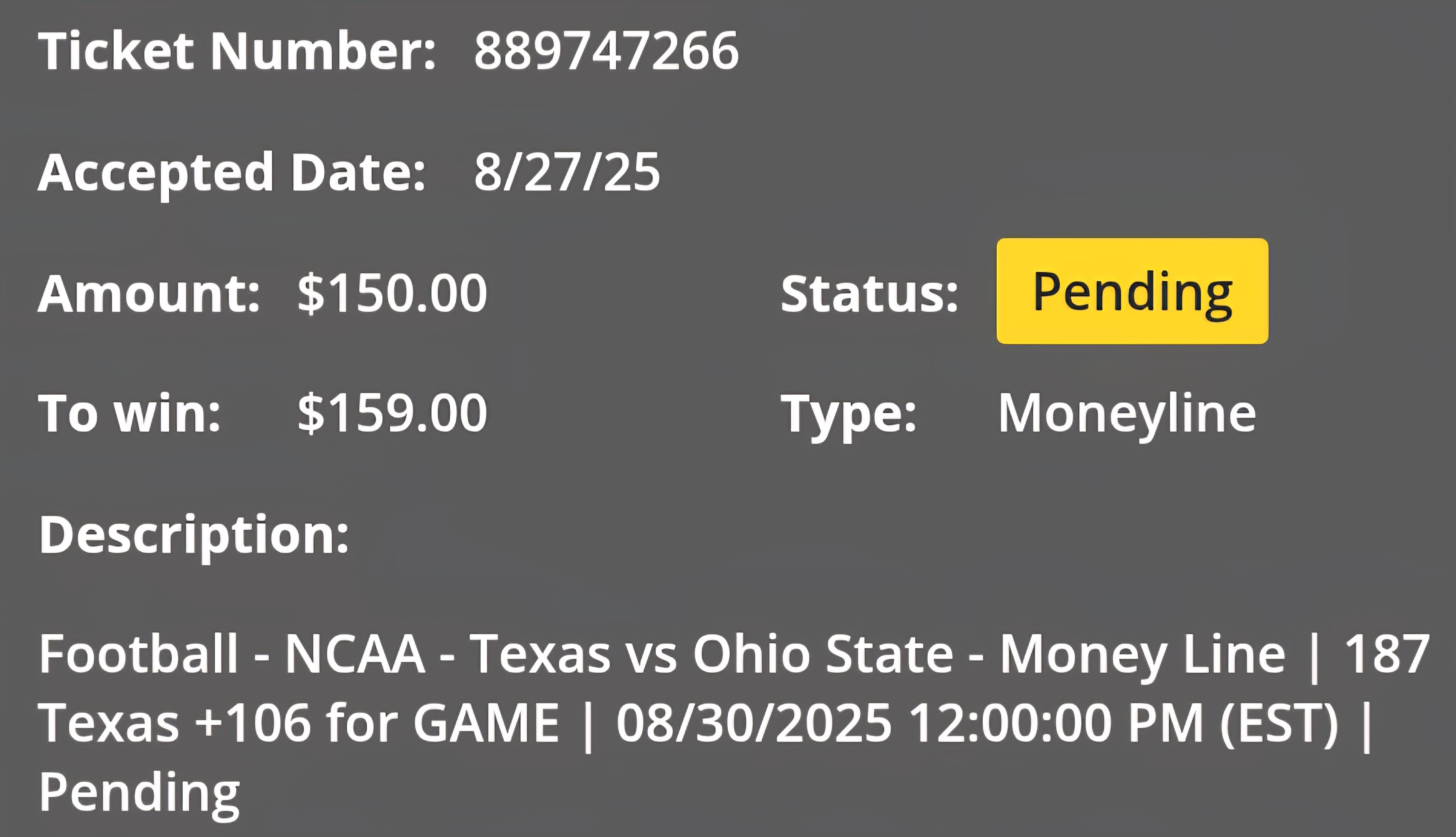
Task: Click the Amount label
Action: point(149,294)
